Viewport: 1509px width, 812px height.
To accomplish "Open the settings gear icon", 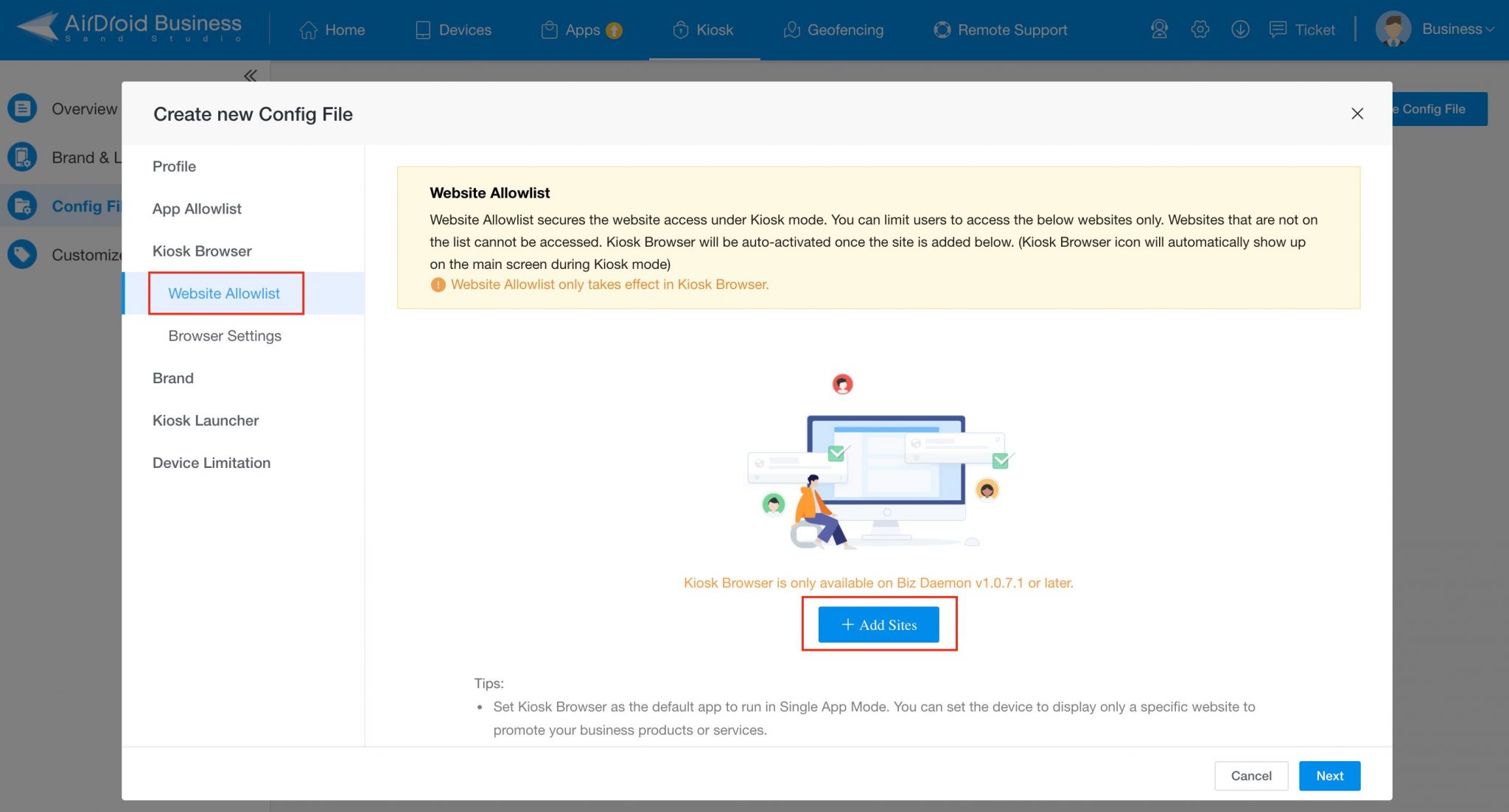I will [x=1200, y=29].
